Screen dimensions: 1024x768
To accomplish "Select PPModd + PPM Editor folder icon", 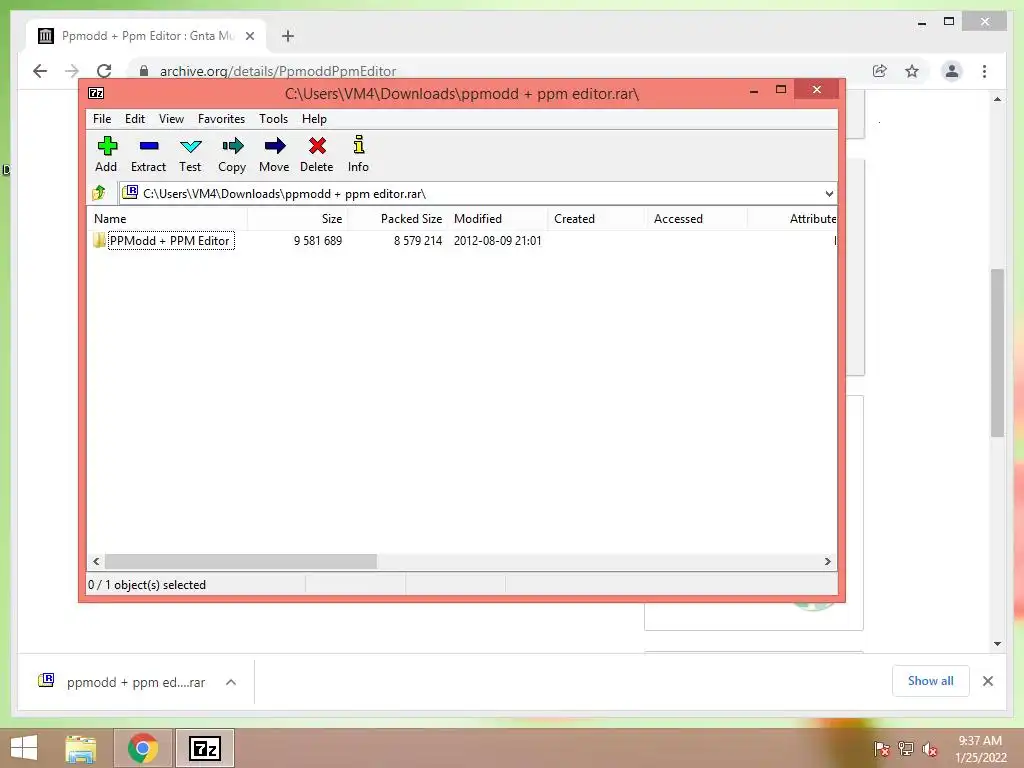I will [x=99, y=240].
